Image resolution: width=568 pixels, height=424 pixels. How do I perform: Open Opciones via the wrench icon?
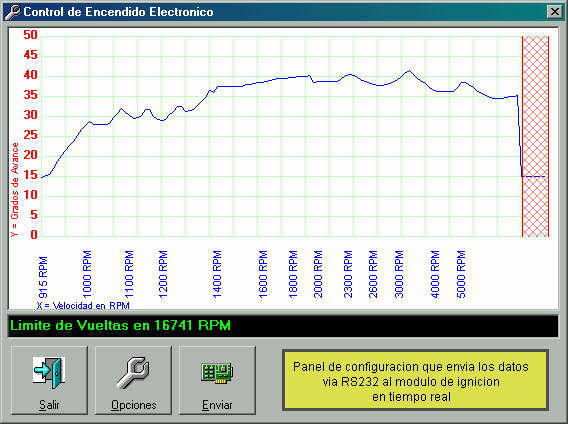click(133, 373)
